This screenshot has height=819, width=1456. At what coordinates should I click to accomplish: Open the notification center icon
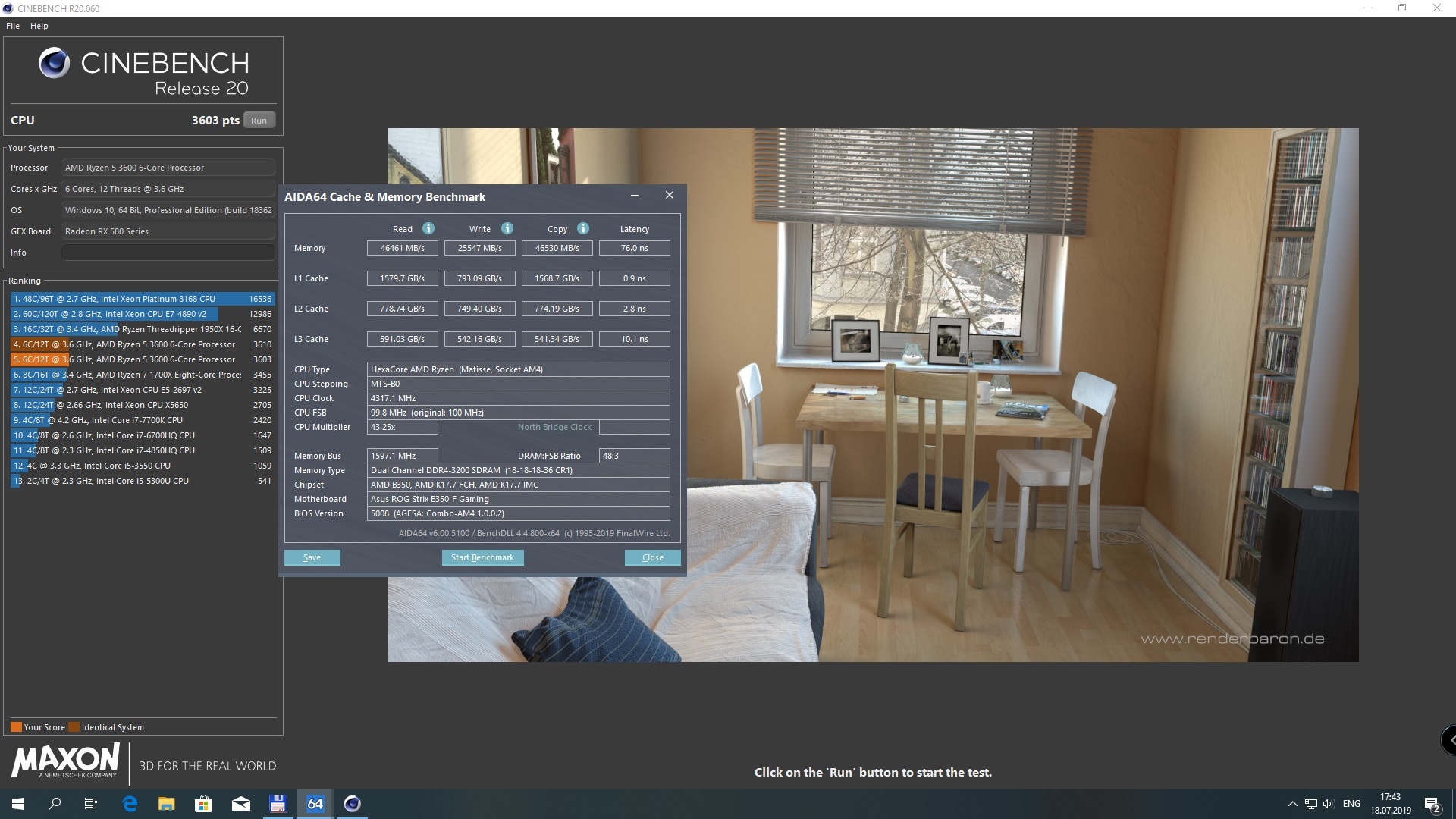click(1432, 804)
